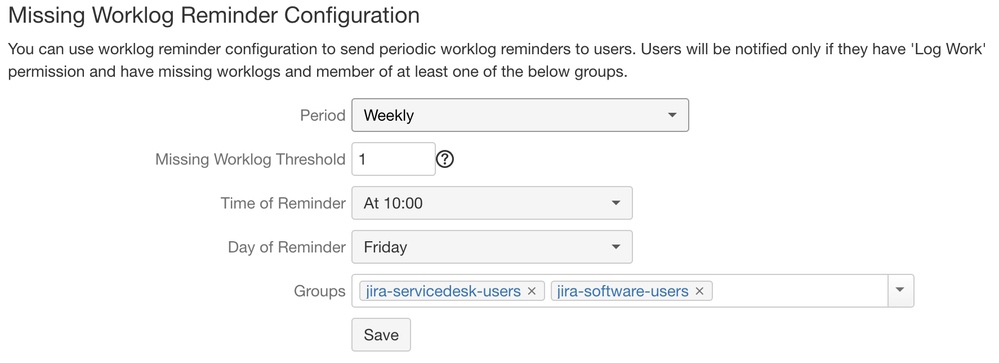Click the jira-servicedesk-users group label
This screenshot has height=363, width=999.
click(443, 292)
